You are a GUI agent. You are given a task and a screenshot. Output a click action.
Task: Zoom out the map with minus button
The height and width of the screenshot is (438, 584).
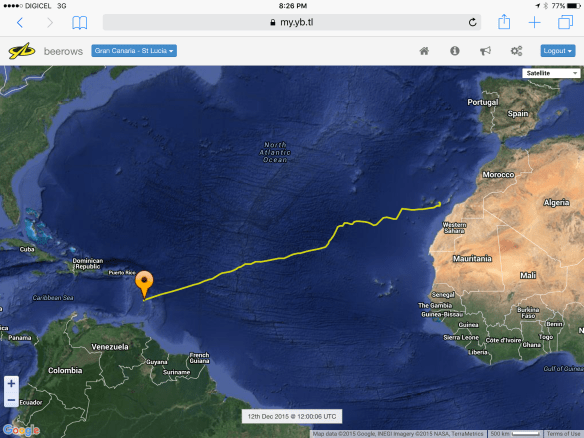tap(11, 400)
